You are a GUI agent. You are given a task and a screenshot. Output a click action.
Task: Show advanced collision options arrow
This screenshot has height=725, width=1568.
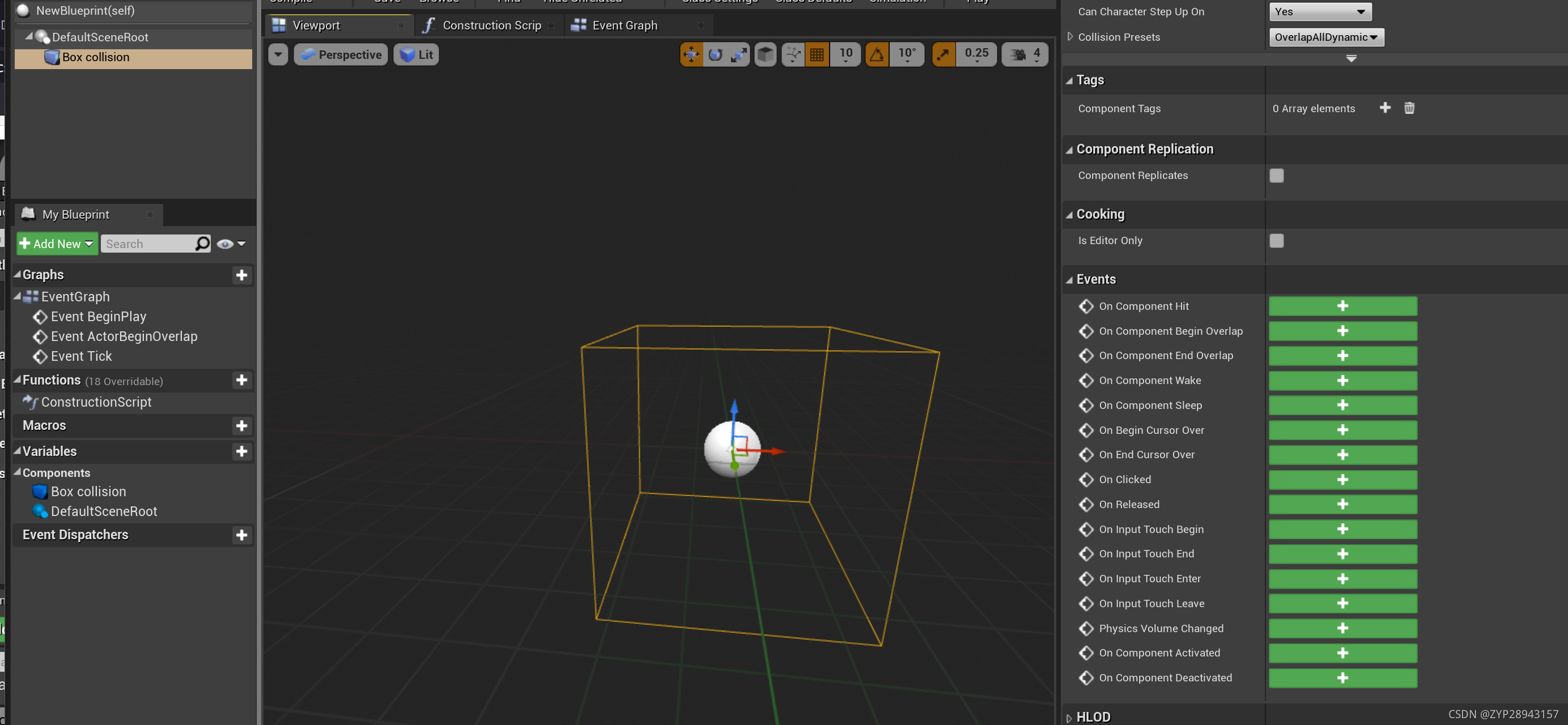1352,58
